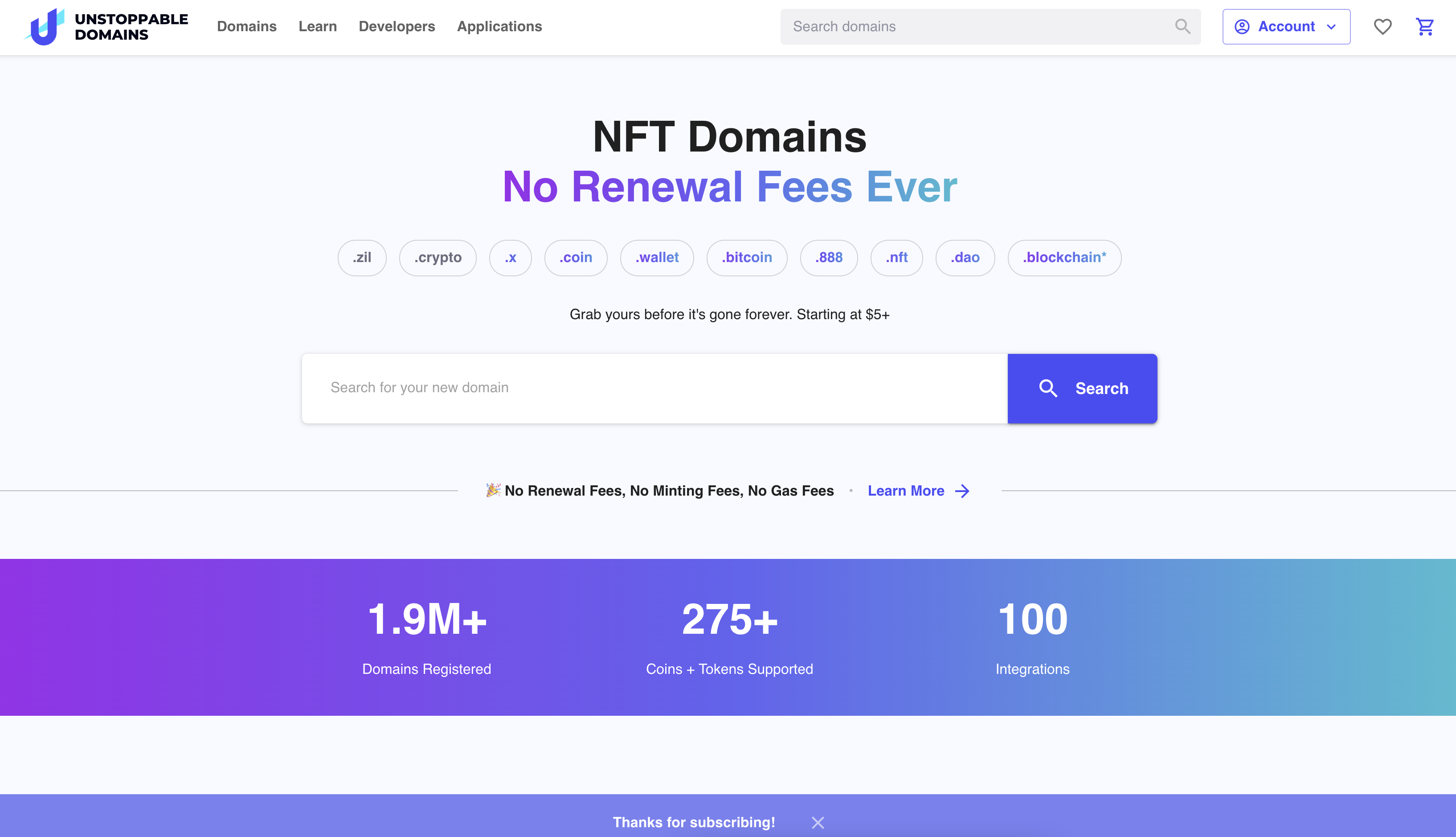1456x837 pixels.
Task: Click the 'Integrations' label
Action: click(x=1033, y=669)
